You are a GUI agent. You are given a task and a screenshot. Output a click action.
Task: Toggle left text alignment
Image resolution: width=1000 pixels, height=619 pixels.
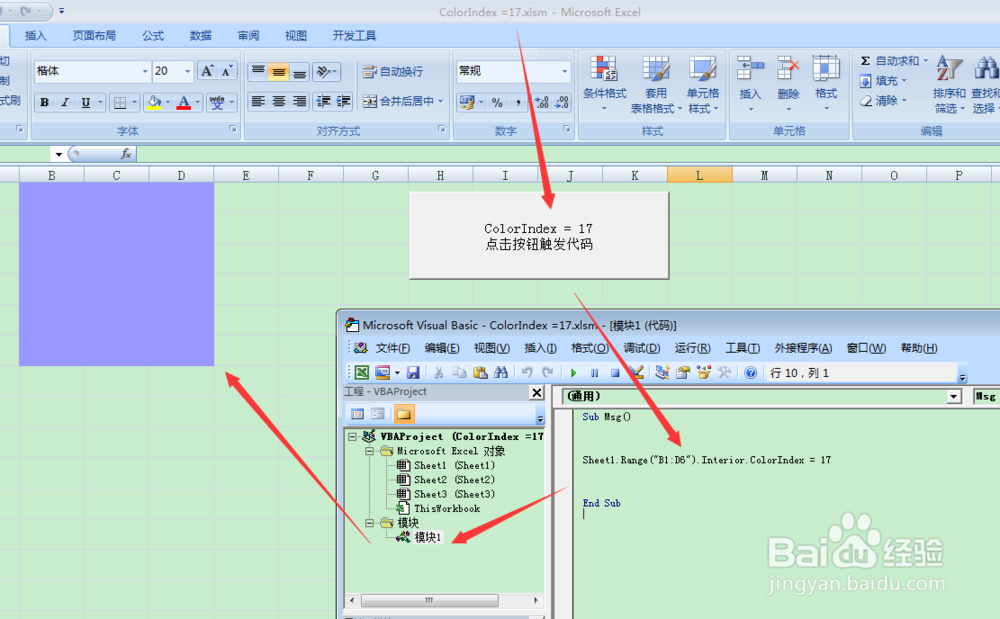[258, 101]
